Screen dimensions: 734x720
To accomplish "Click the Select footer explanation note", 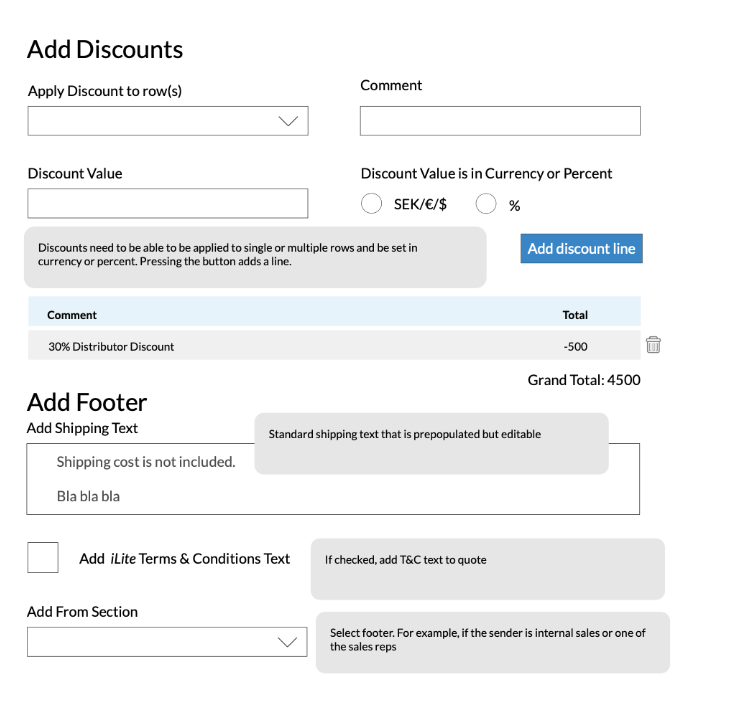I will point(492,642).
